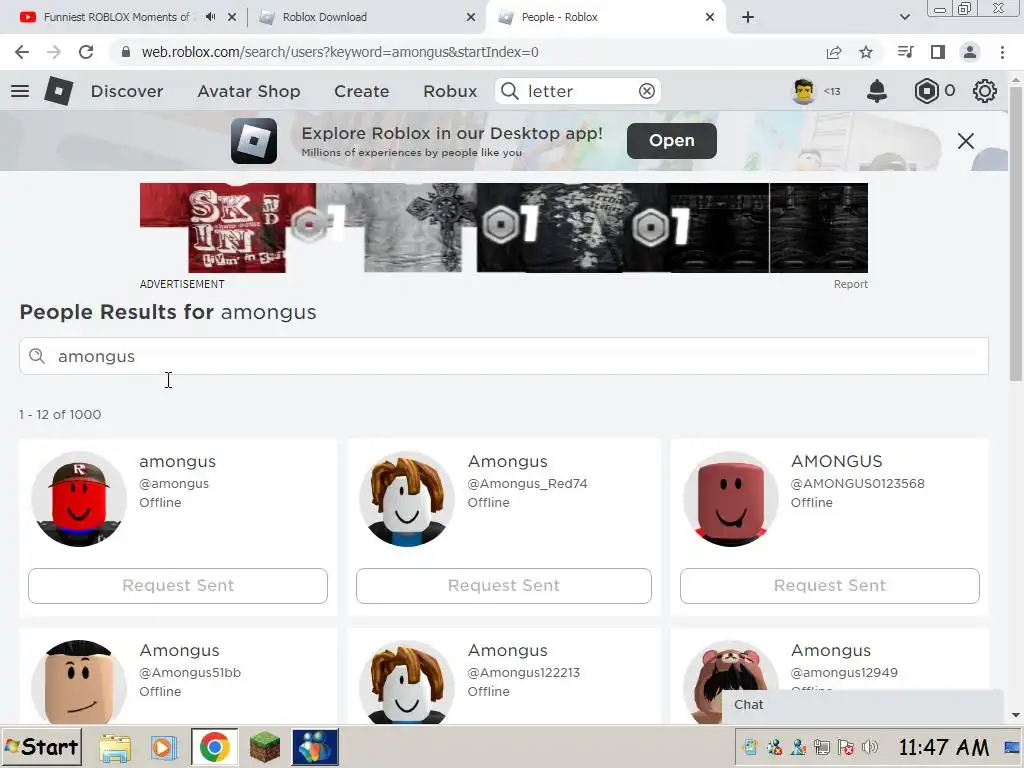
Task: Close the Desktop app banner
Action: click(965, 140)
